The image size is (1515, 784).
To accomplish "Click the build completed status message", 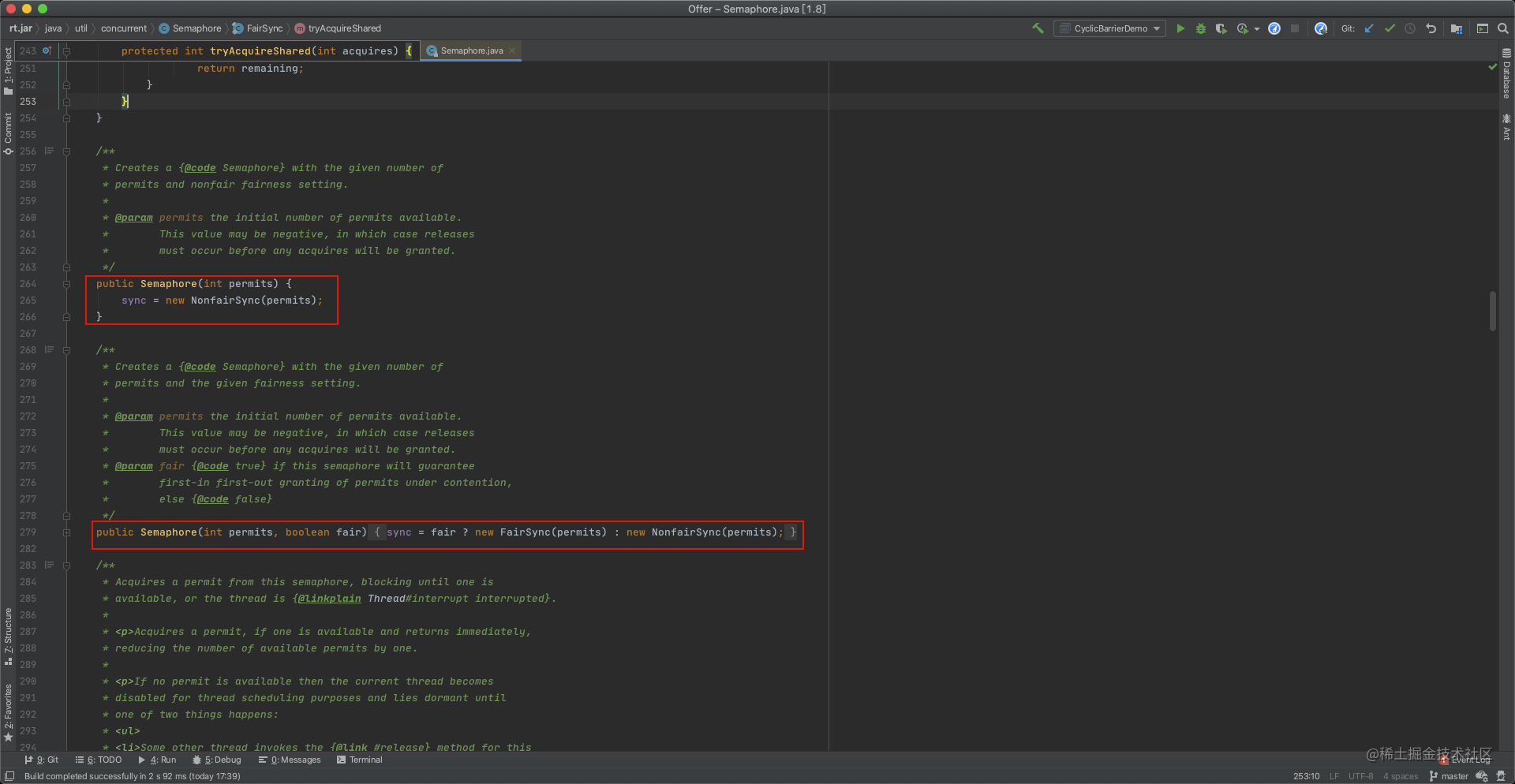I will [133, 776].
